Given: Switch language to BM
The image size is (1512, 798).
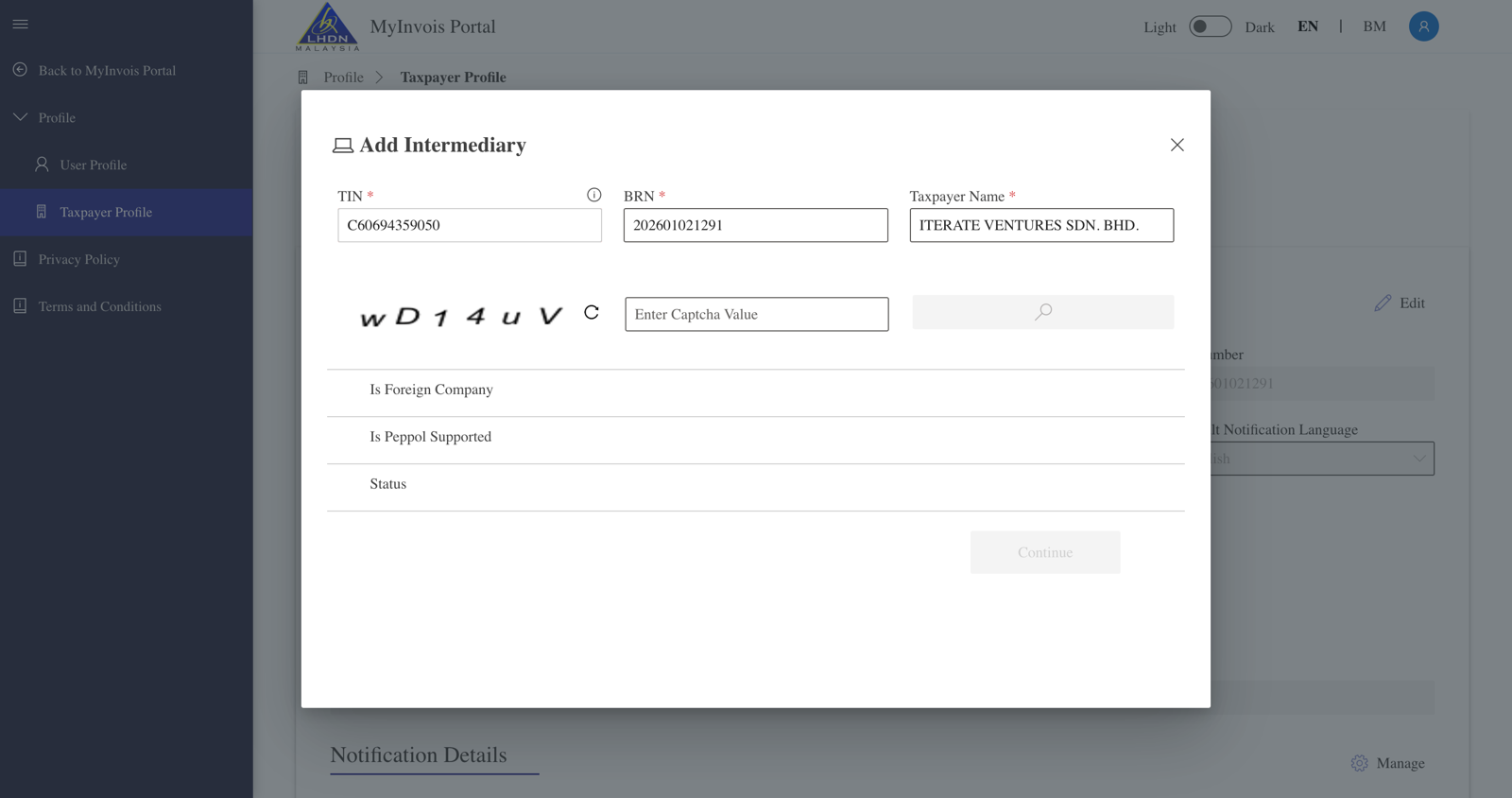Looking at the screenshot, I should 1374,26.
